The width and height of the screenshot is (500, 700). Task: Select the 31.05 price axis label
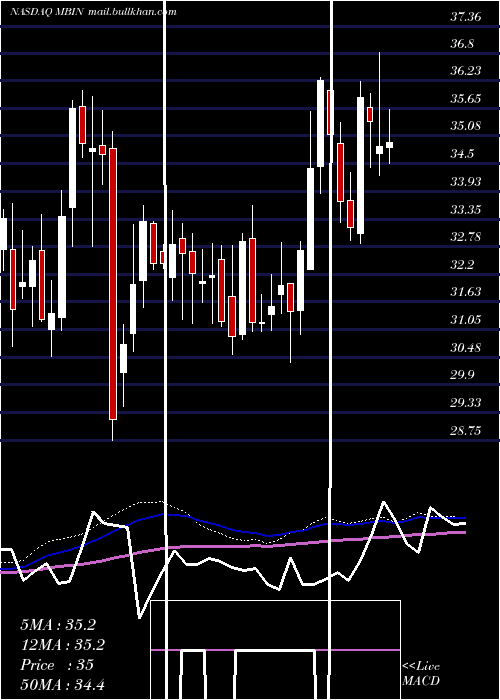pyautogui.click(x=466, y=319)
